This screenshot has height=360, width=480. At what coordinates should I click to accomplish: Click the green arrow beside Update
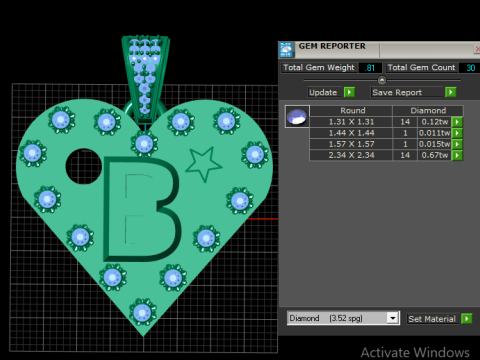pyautogui.click(x=349, y=92)
